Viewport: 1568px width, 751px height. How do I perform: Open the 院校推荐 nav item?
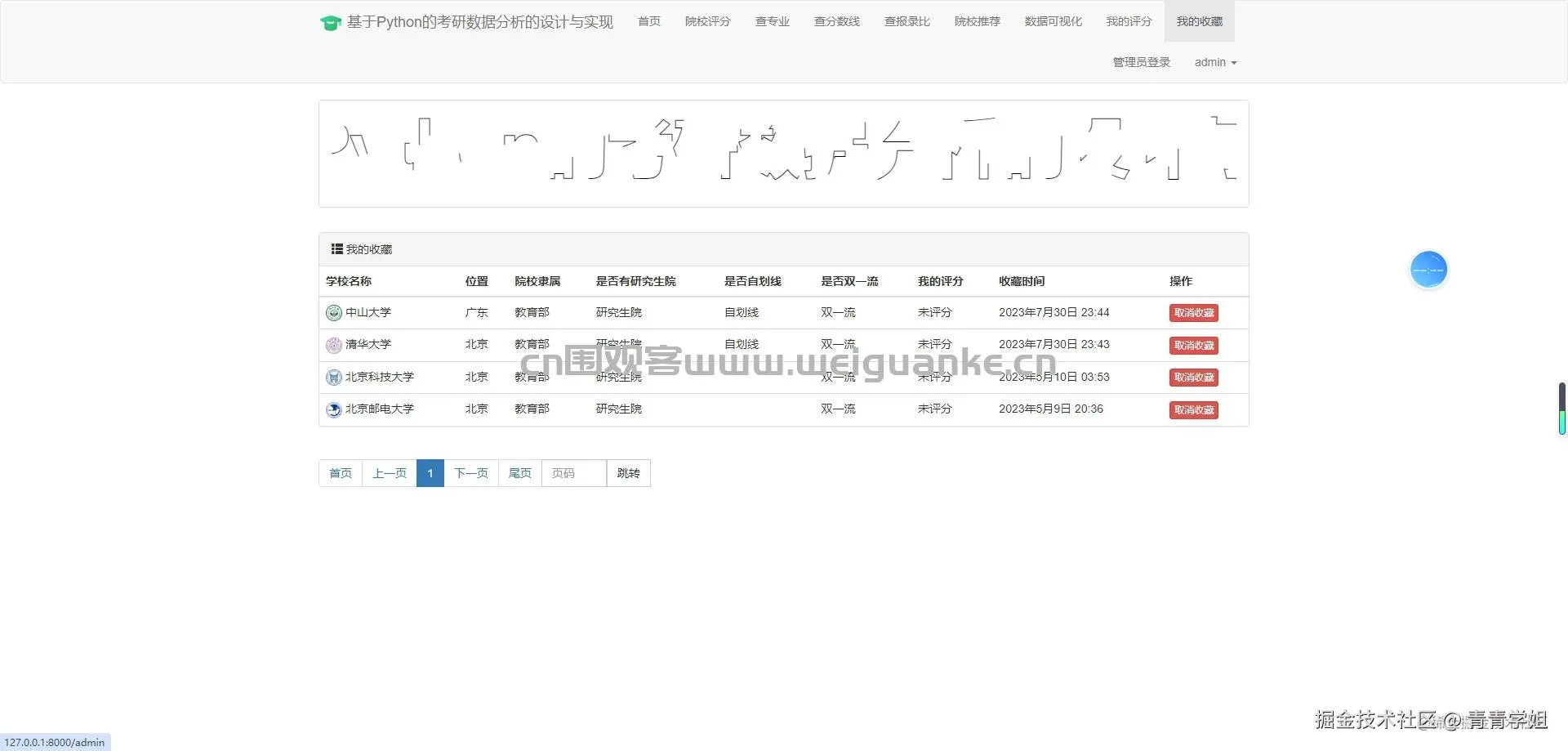[978, 21]
